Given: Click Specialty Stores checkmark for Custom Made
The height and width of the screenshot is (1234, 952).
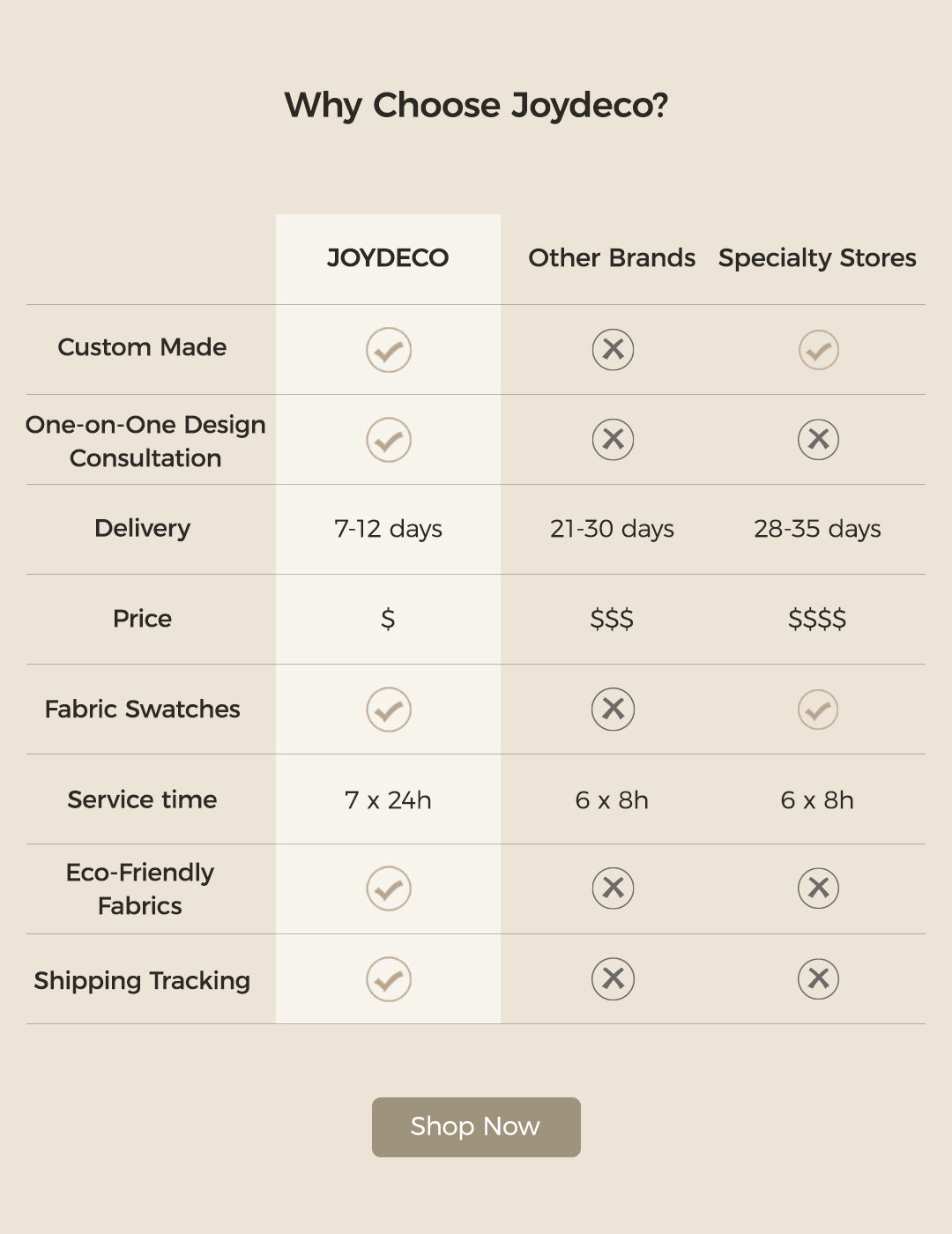Looking at the screenshot, I should [x=818, y=350].
